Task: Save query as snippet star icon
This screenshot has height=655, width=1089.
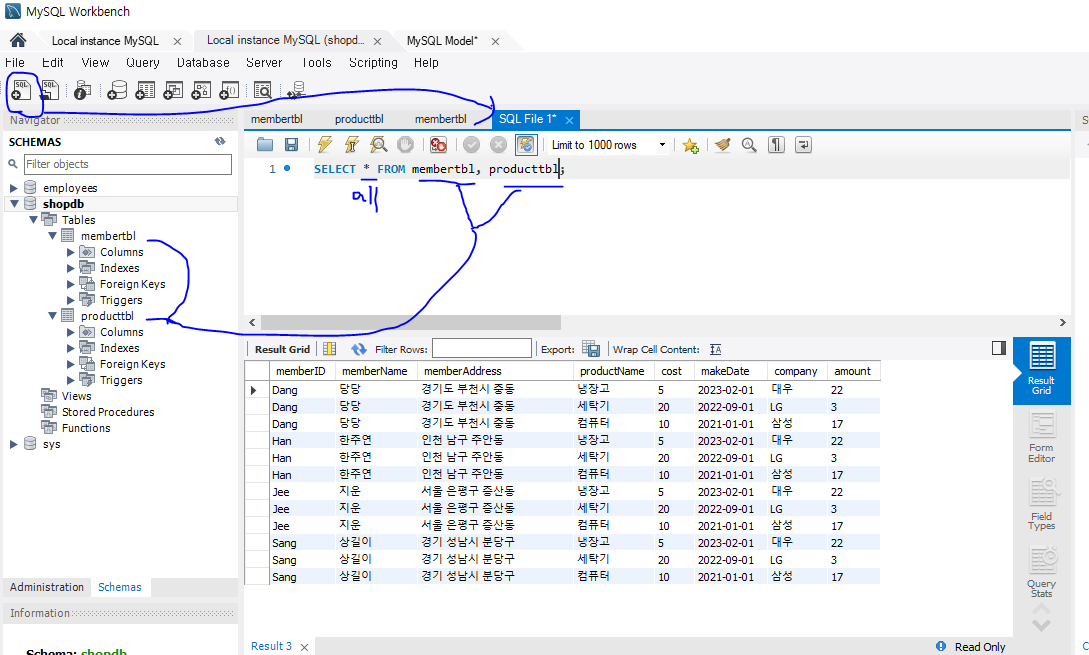Action: point(690,144)
